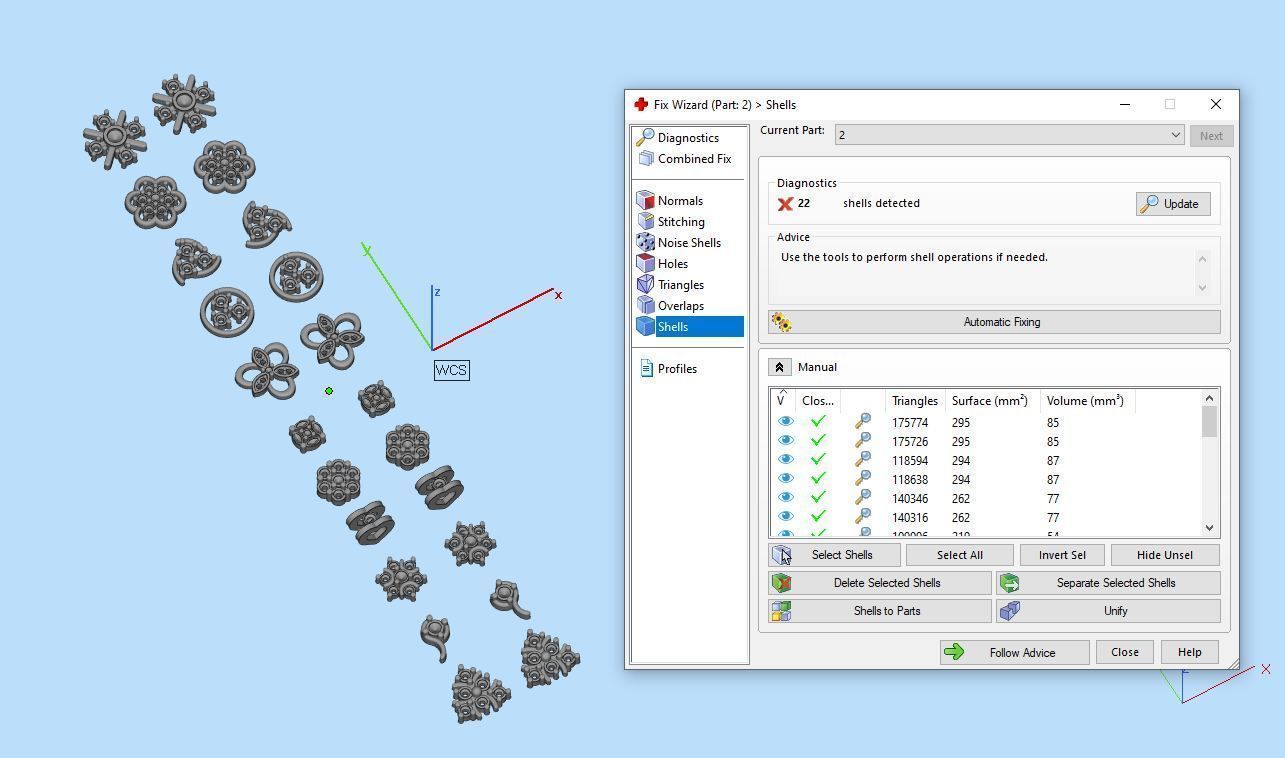Select the Triangles step icon

click(646, 285)
